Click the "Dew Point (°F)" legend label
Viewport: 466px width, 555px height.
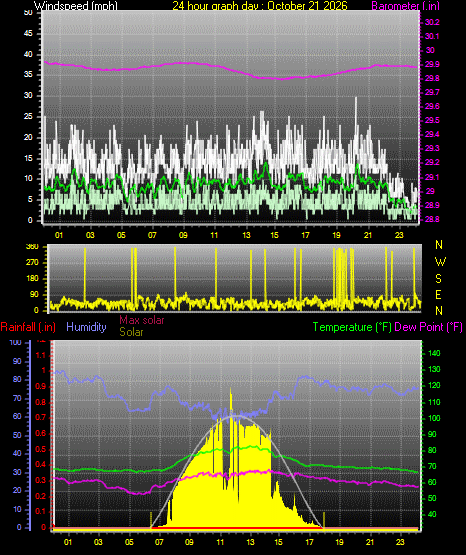[x=428, y=327]
